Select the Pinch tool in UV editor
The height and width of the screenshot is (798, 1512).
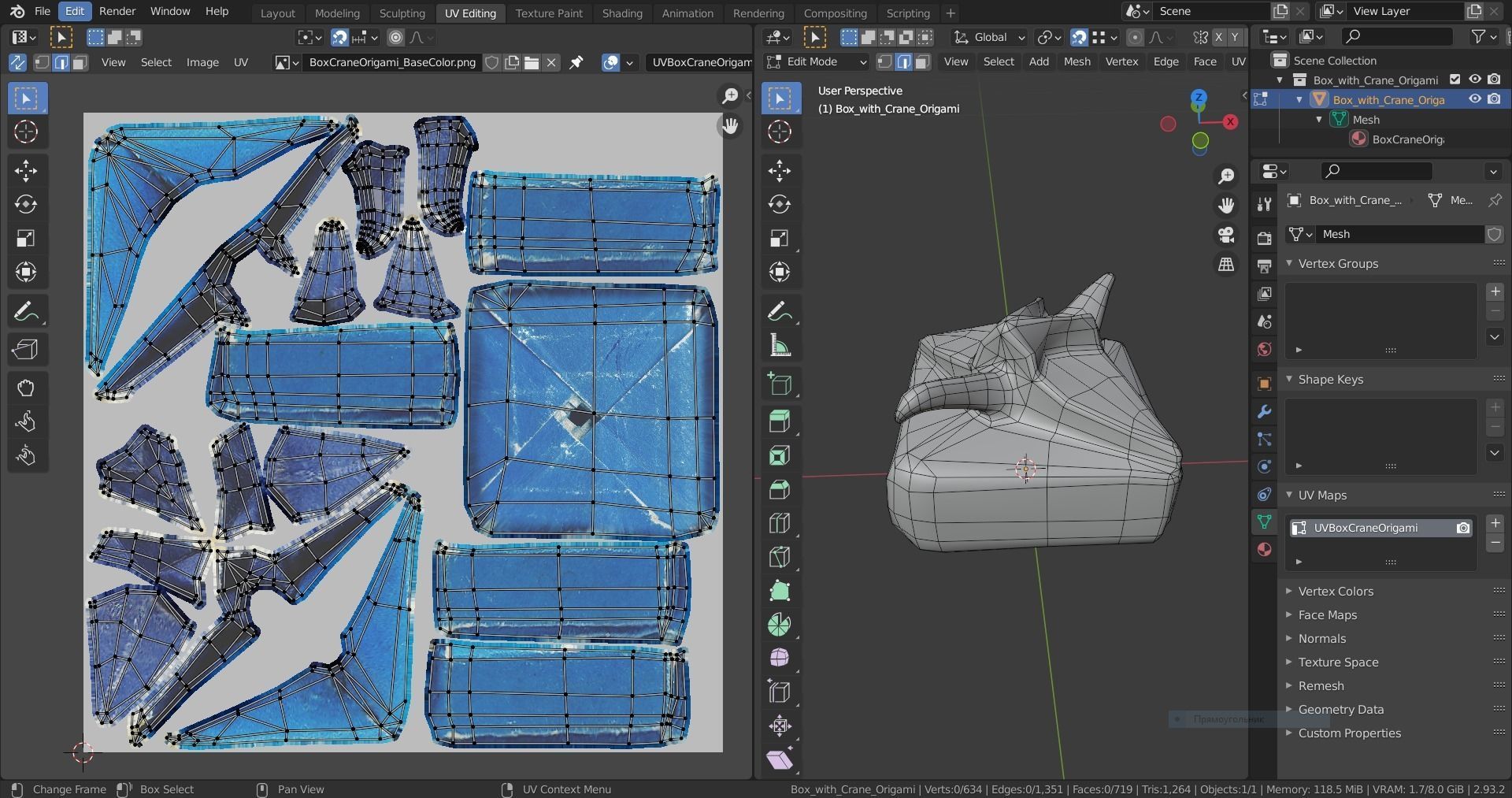coord(26,455)
